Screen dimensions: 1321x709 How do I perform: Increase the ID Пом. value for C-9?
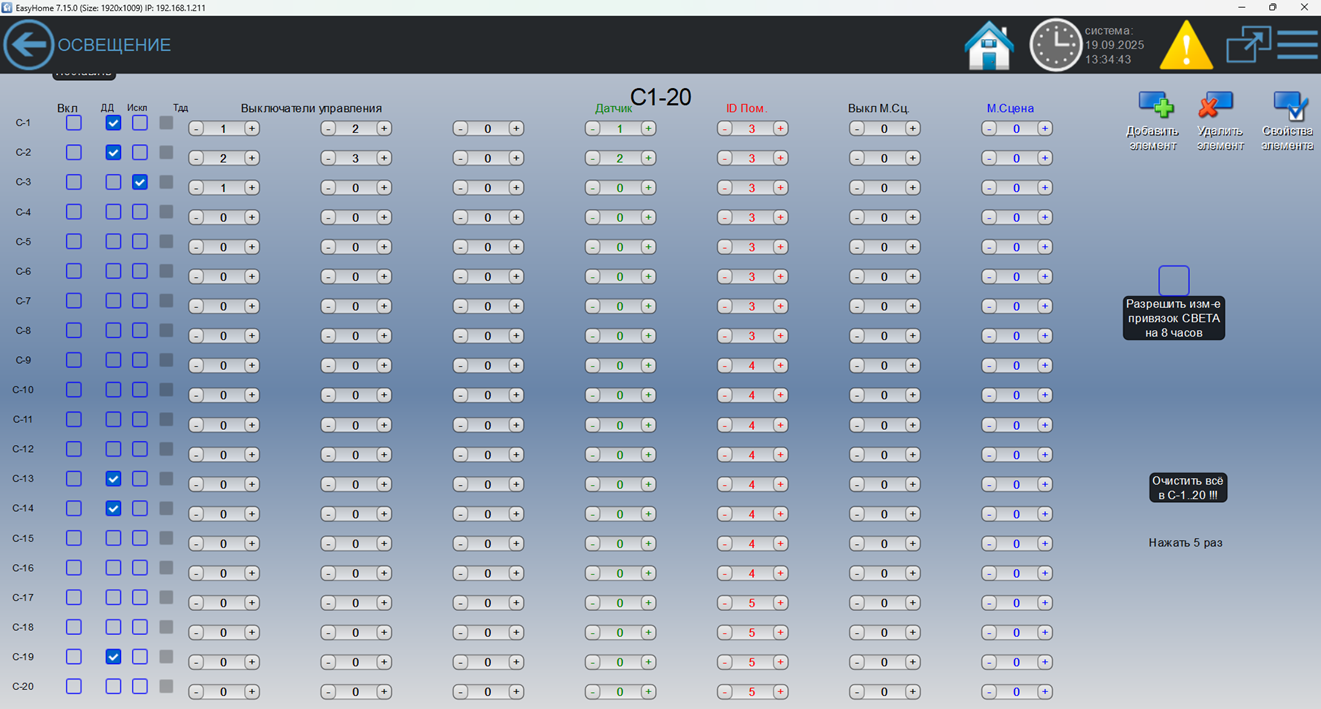[x=780, y=366]
